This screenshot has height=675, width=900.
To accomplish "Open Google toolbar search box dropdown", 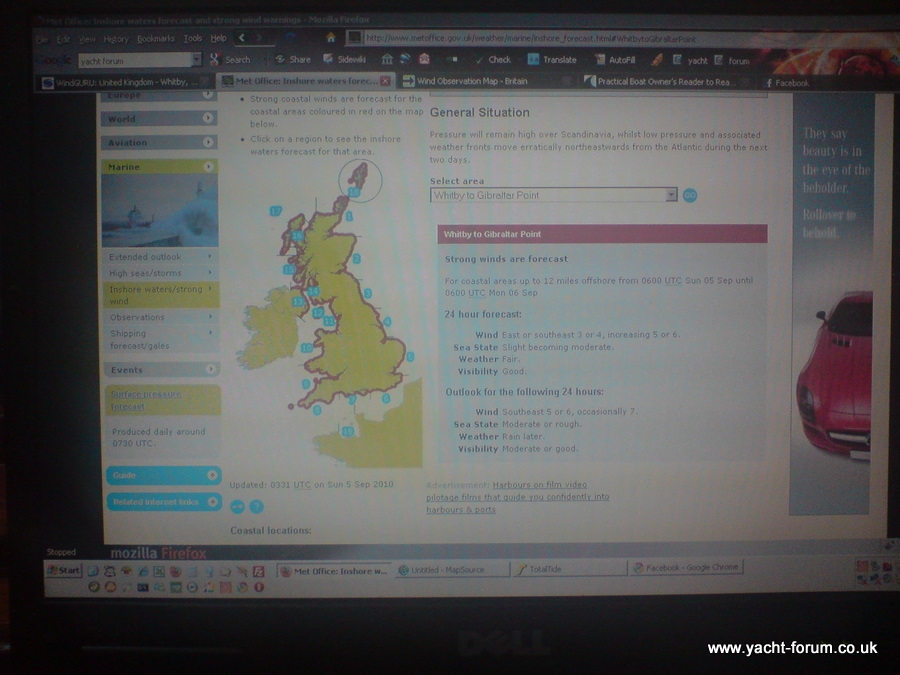I will (197, 59).
